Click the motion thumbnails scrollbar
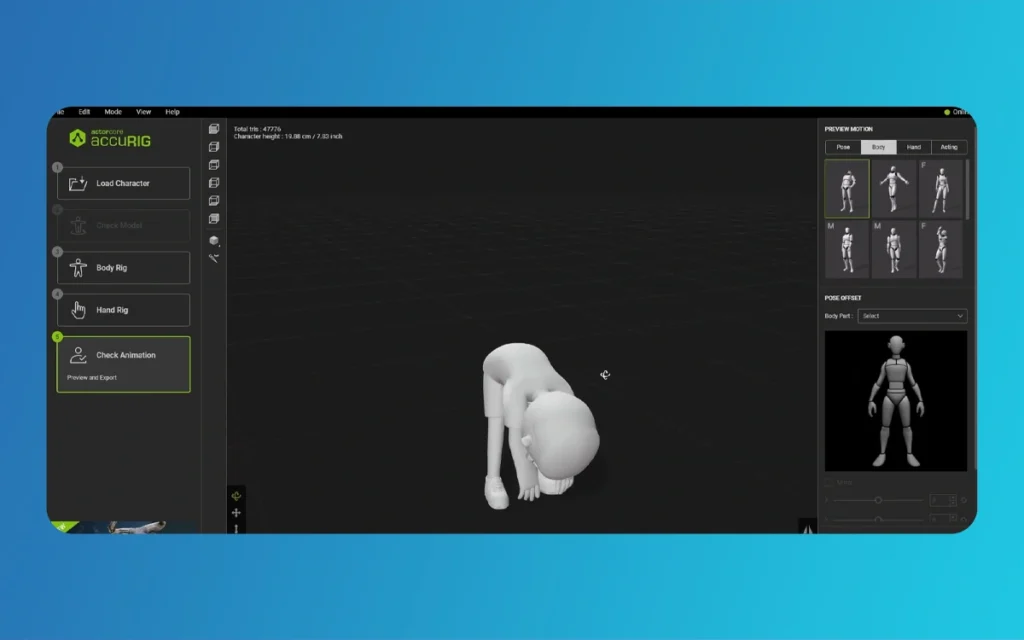The width and height of the screenshot is (1024, 640). (968, 190)
